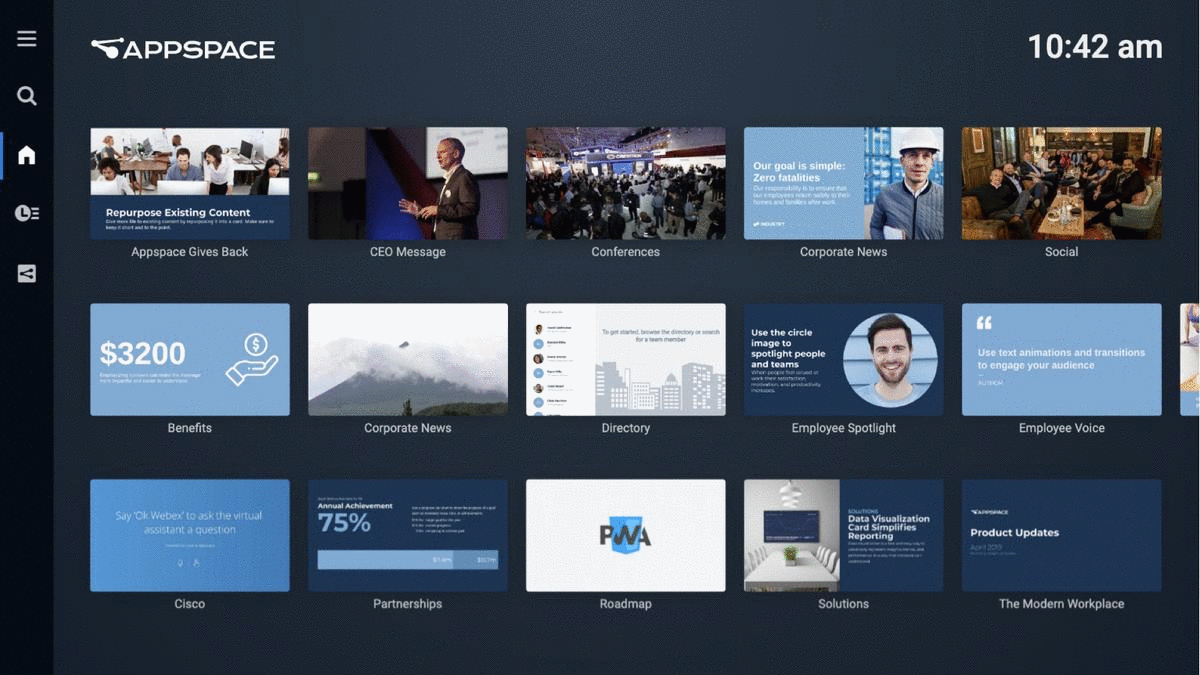
Task: Open the PWA Roadmap thumbnail
Action: tap(626, 535)
